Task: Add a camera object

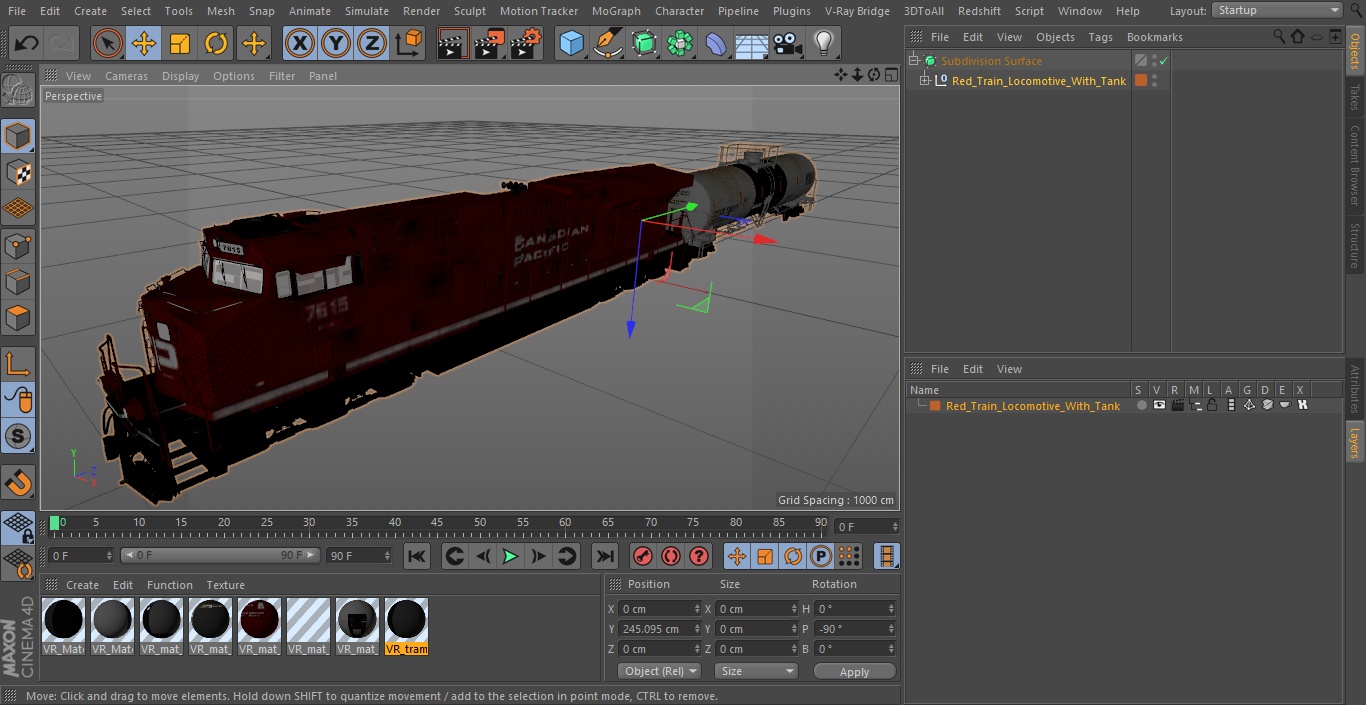Action: 788,43
